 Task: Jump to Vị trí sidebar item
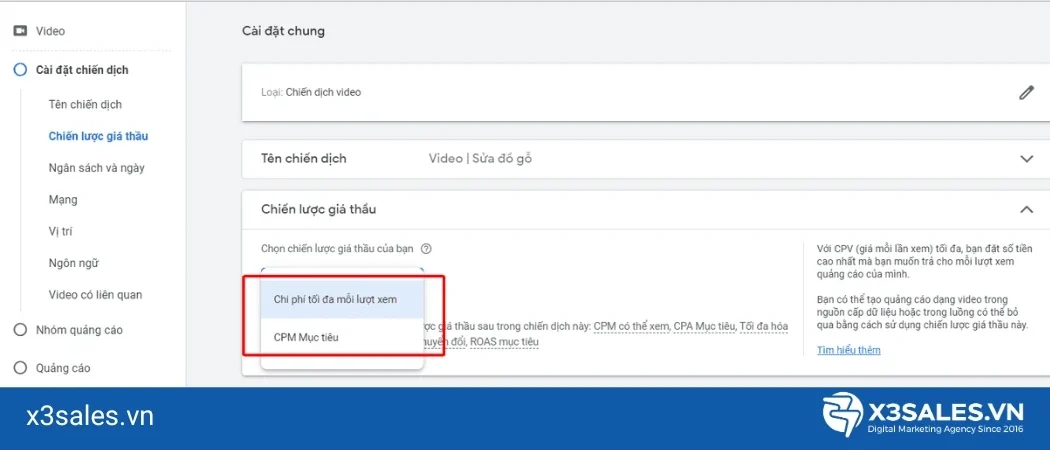60,231
